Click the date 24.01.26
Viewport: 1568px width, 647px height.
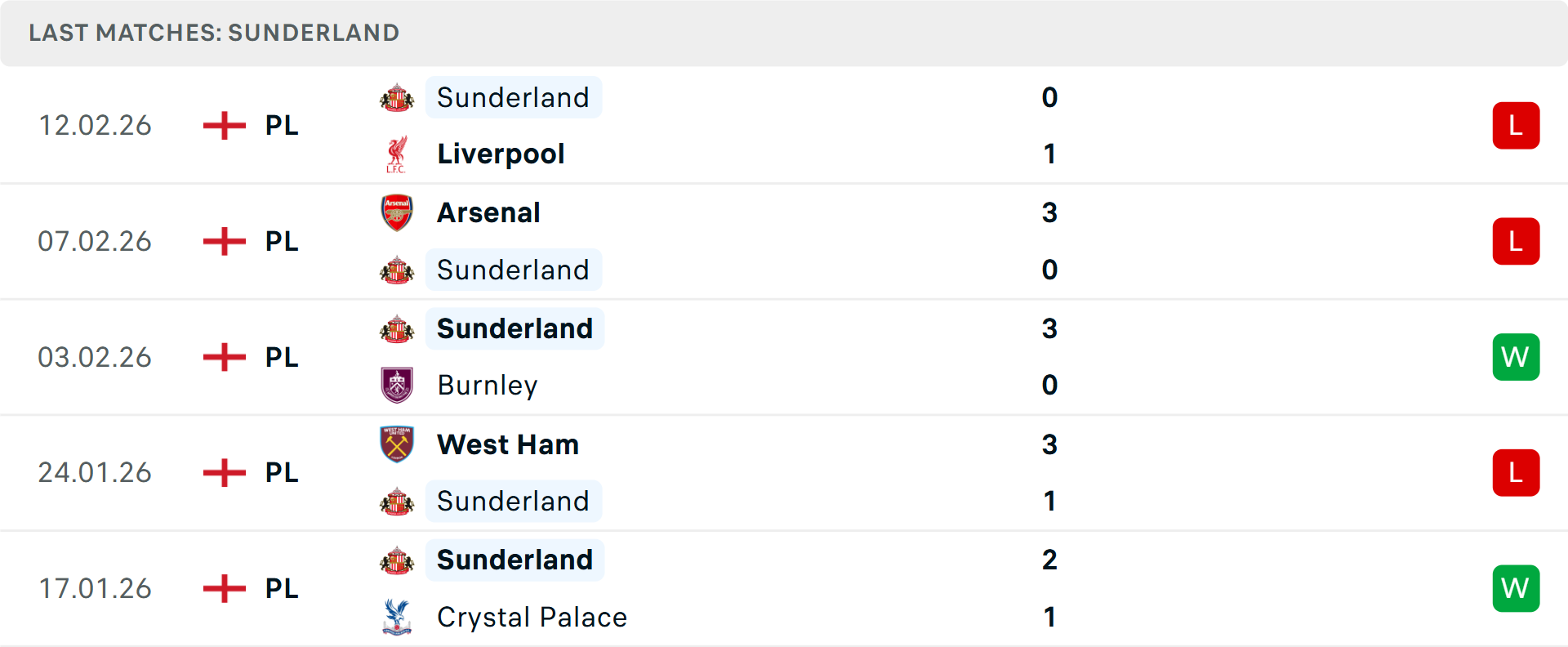pyautogui.click(x=95, y=472)
